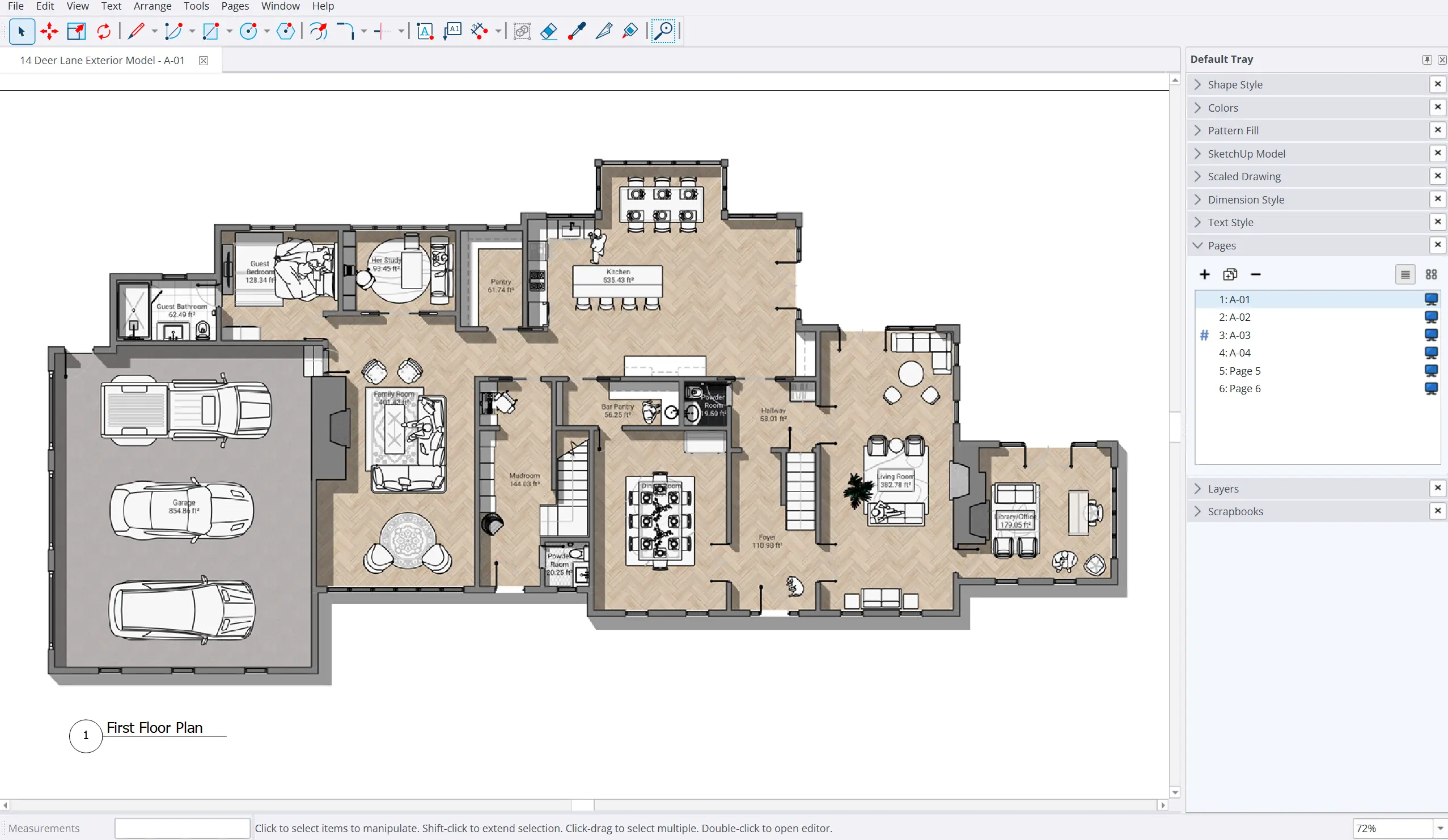This screenshot has width=1448, height=840.
Task: Pick the Circle tool
Action: coord(249,31)
